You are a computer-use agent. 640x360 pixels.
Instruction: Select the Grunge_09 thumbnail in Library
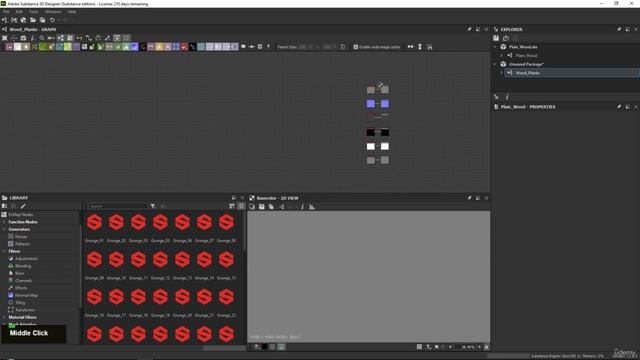pos(94,260)
